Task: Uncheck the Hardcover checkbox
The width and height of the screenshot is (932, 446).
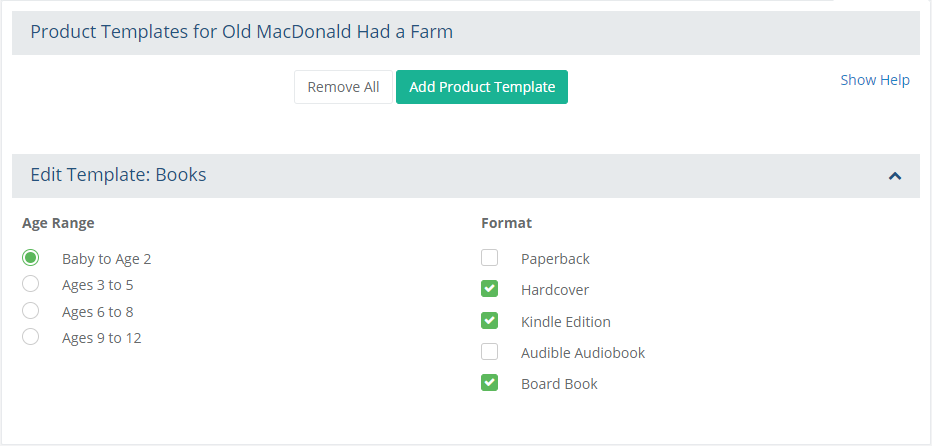Action: pyautogui.click(x=489, y=289)
